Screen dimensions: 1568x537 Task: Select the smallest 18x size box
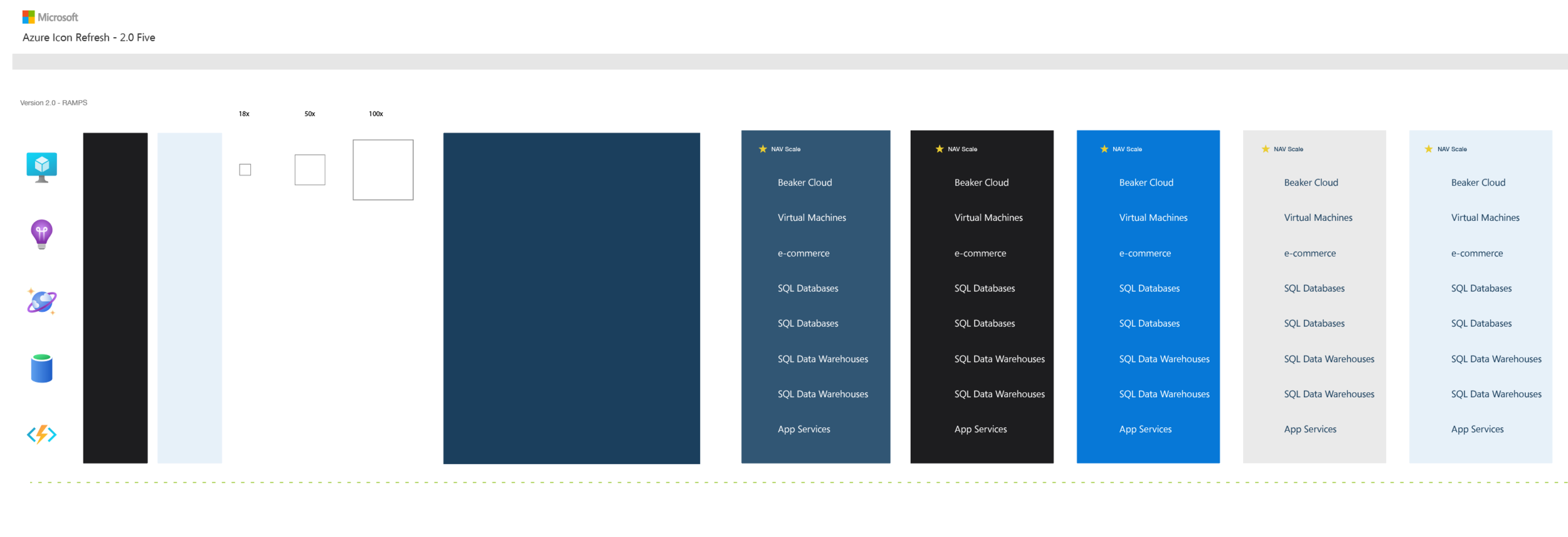tap(245, 170)
